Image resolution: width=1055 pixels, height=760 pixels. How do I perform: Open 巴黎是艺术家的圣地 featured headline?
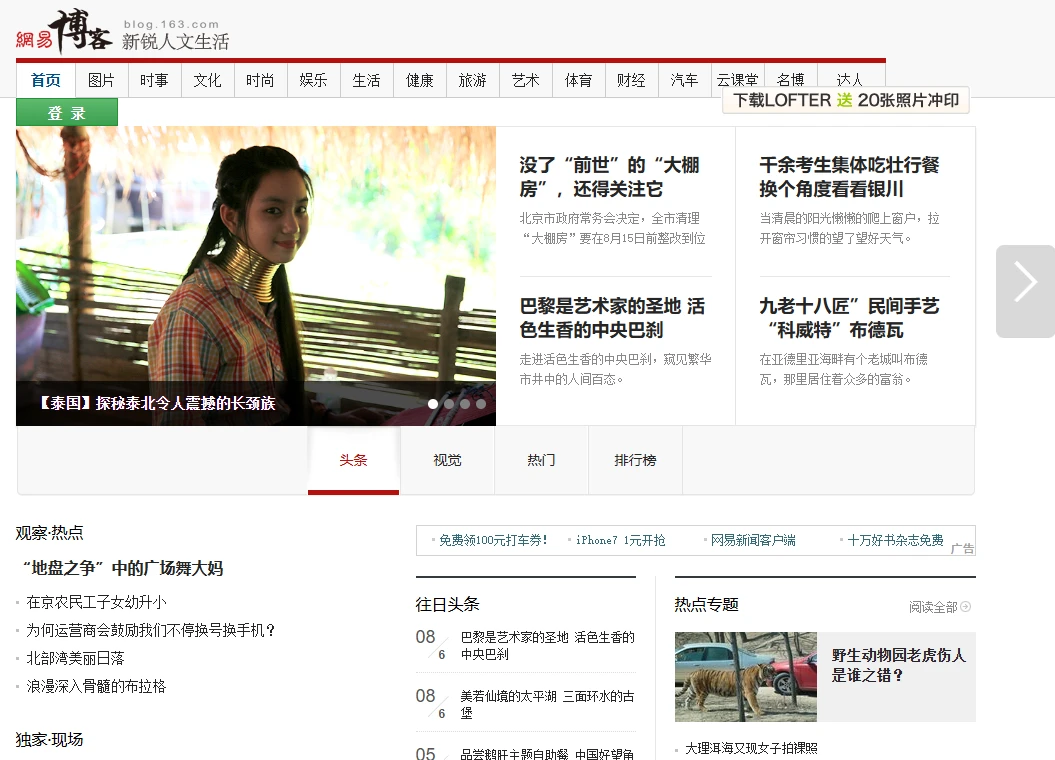tap(612, 318)
